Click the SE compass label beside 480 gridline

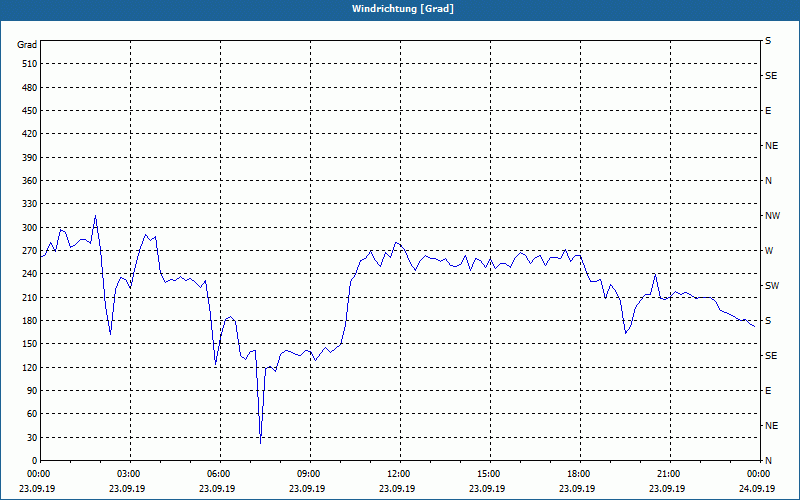(771, 76)
